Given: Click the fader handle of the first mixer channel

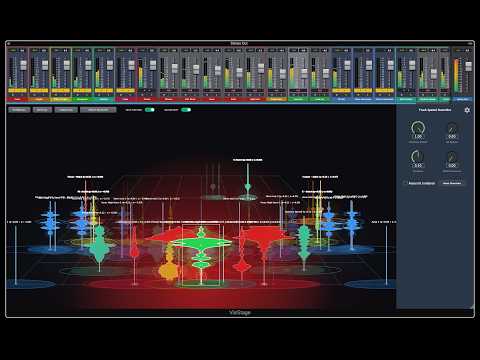Looking at the screenshot, I should (x=23, y=65).
